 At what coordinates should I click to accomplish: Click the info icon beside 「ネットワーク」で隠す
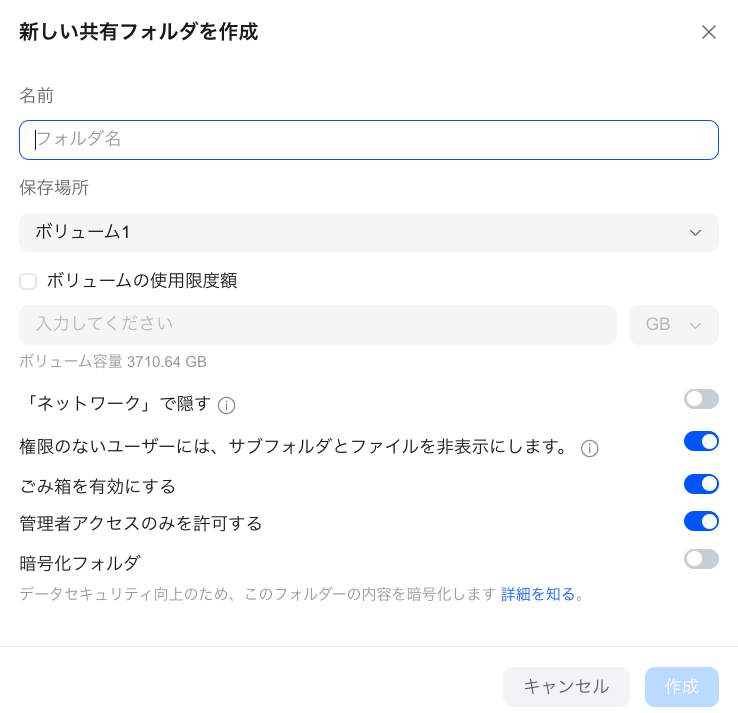pos(226,405)
